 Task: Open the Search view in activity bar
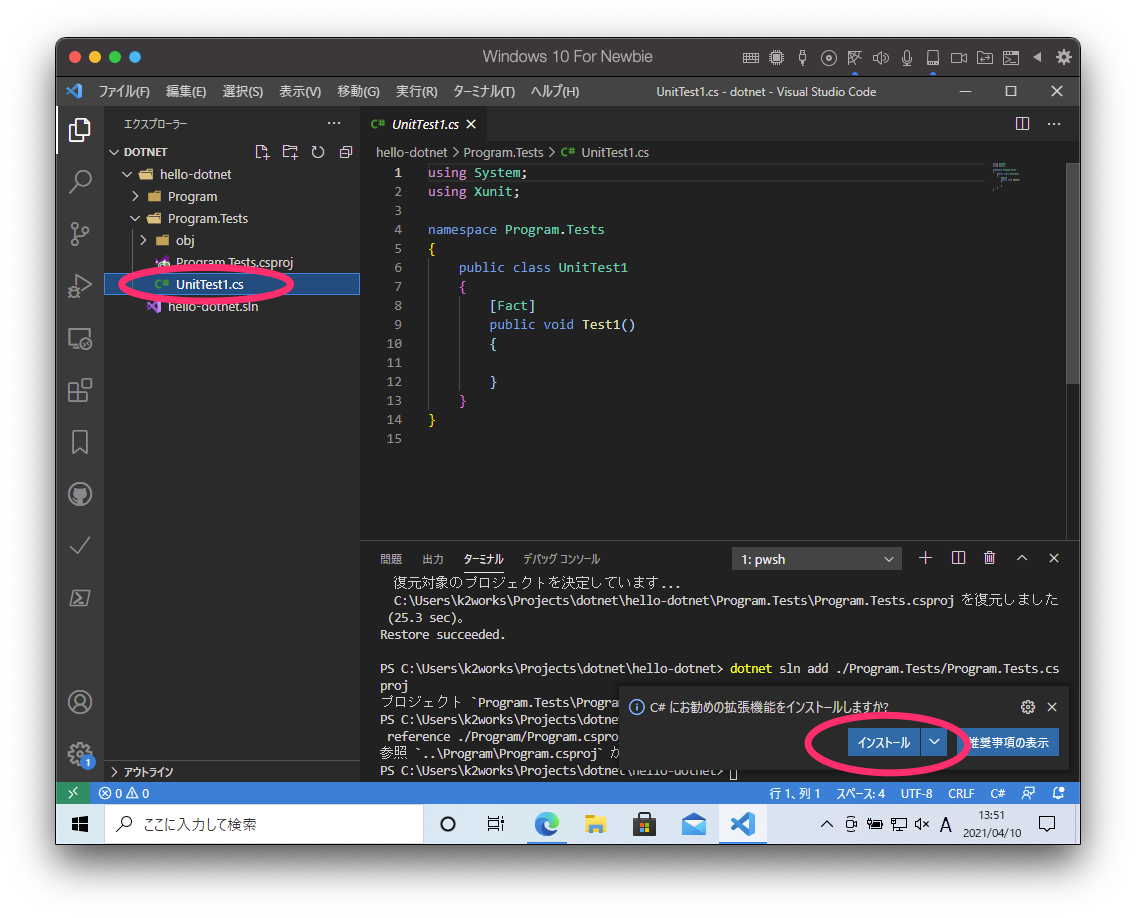[80, 182]
